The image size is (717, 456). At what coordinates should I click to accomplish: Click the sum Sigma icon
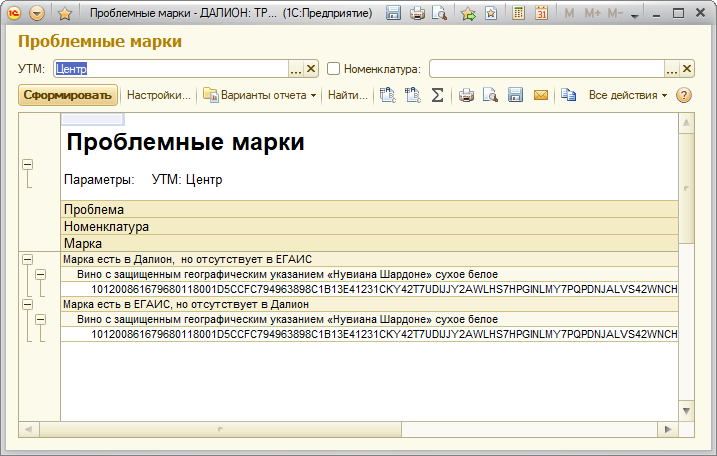(x=438, y=95)
